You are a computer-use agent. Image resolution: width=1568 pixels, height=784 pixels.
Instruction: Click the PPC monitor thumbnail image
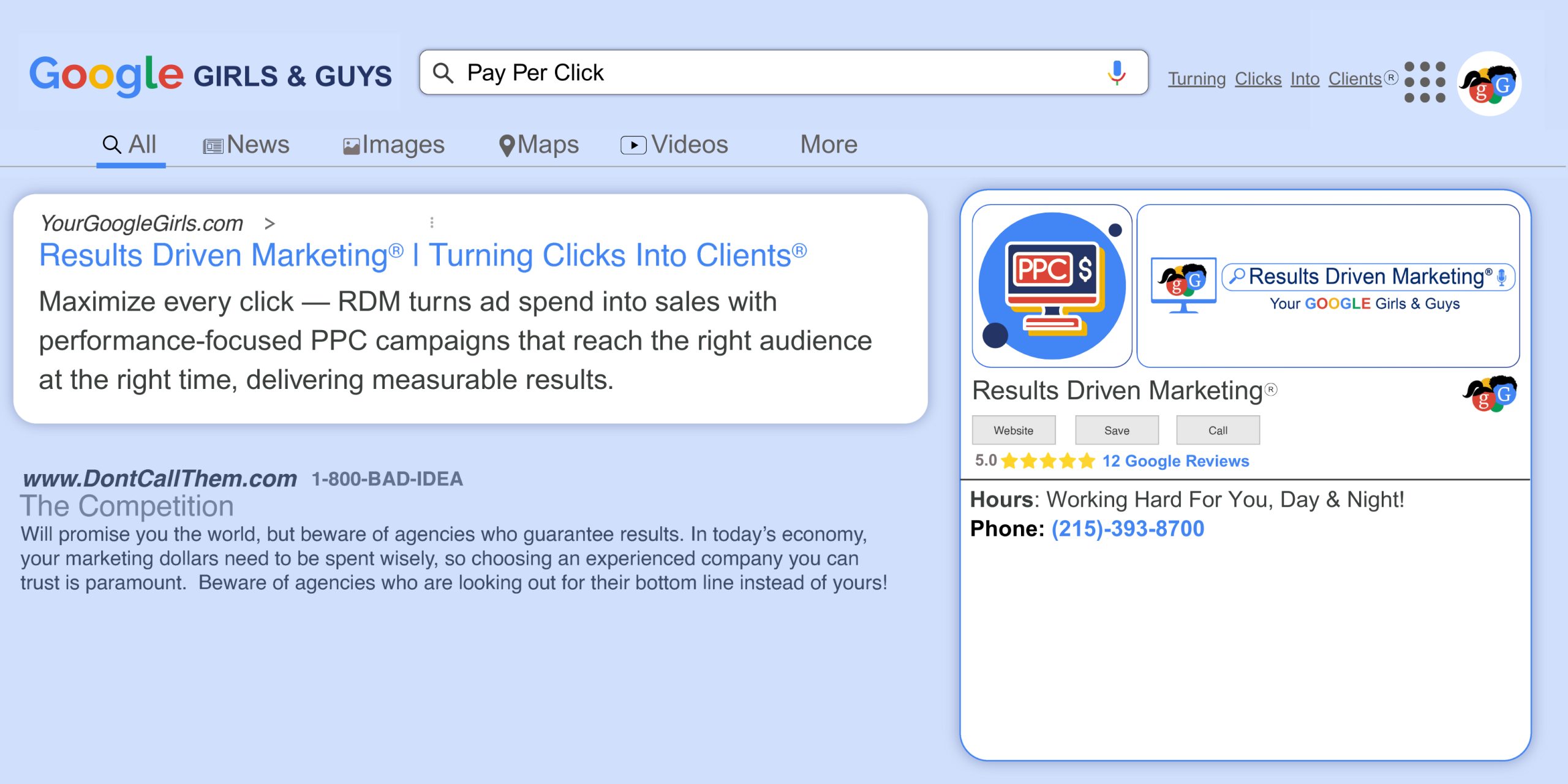pyautogui.click(x=1052, y=287)
